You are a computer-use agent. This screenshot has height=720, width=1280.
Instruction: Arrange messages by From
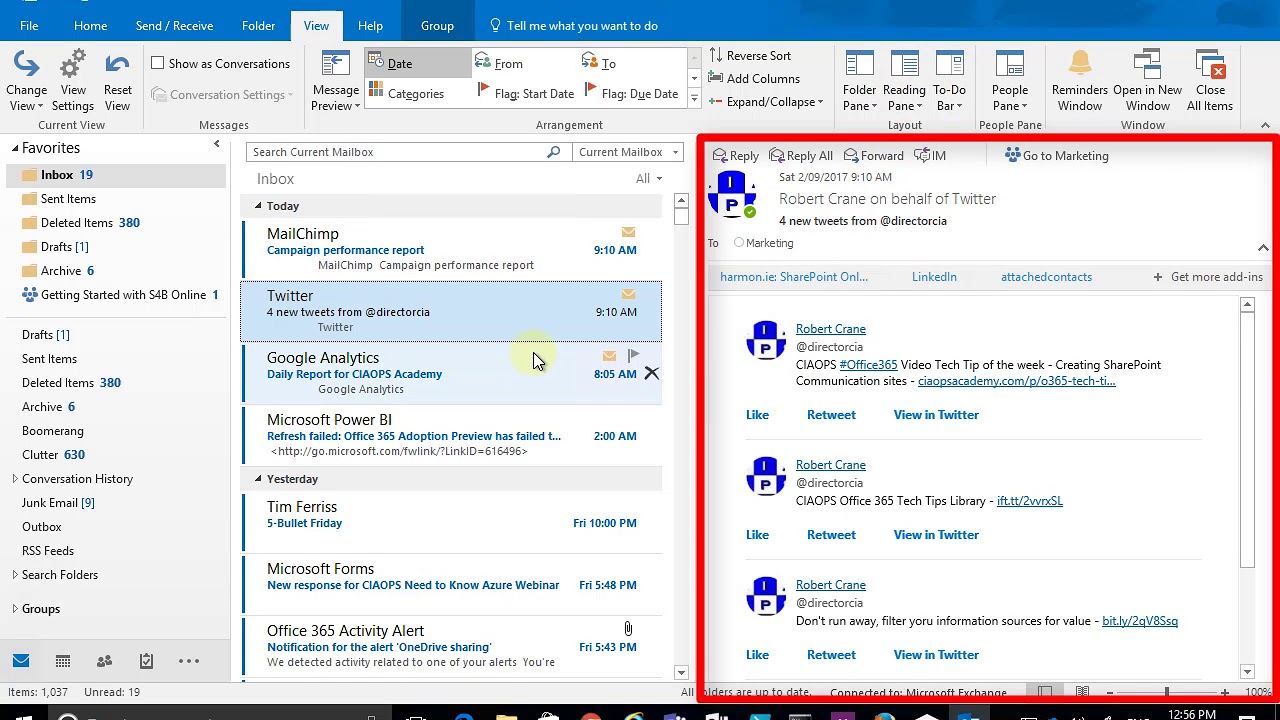(x=499, y=63)
